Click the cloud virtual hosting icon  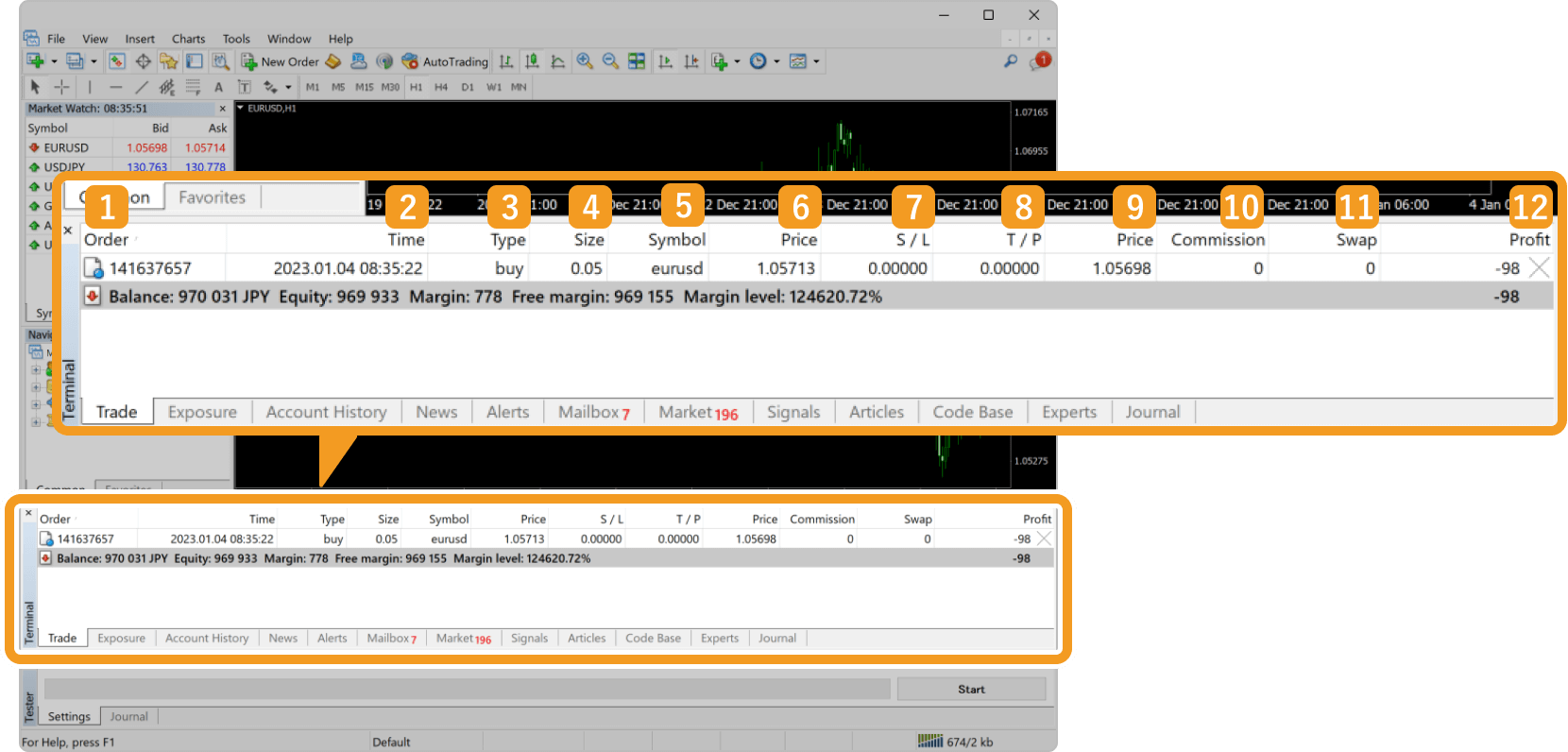click(358, 61)
